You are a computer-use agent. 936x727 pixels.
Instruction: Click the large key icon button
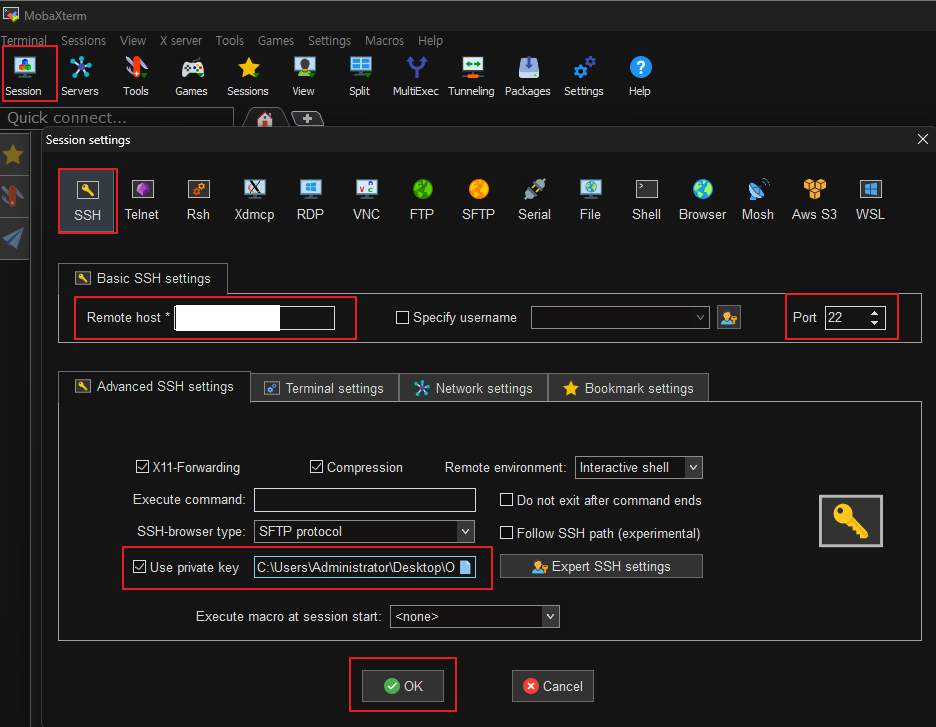tap(851, 521)
